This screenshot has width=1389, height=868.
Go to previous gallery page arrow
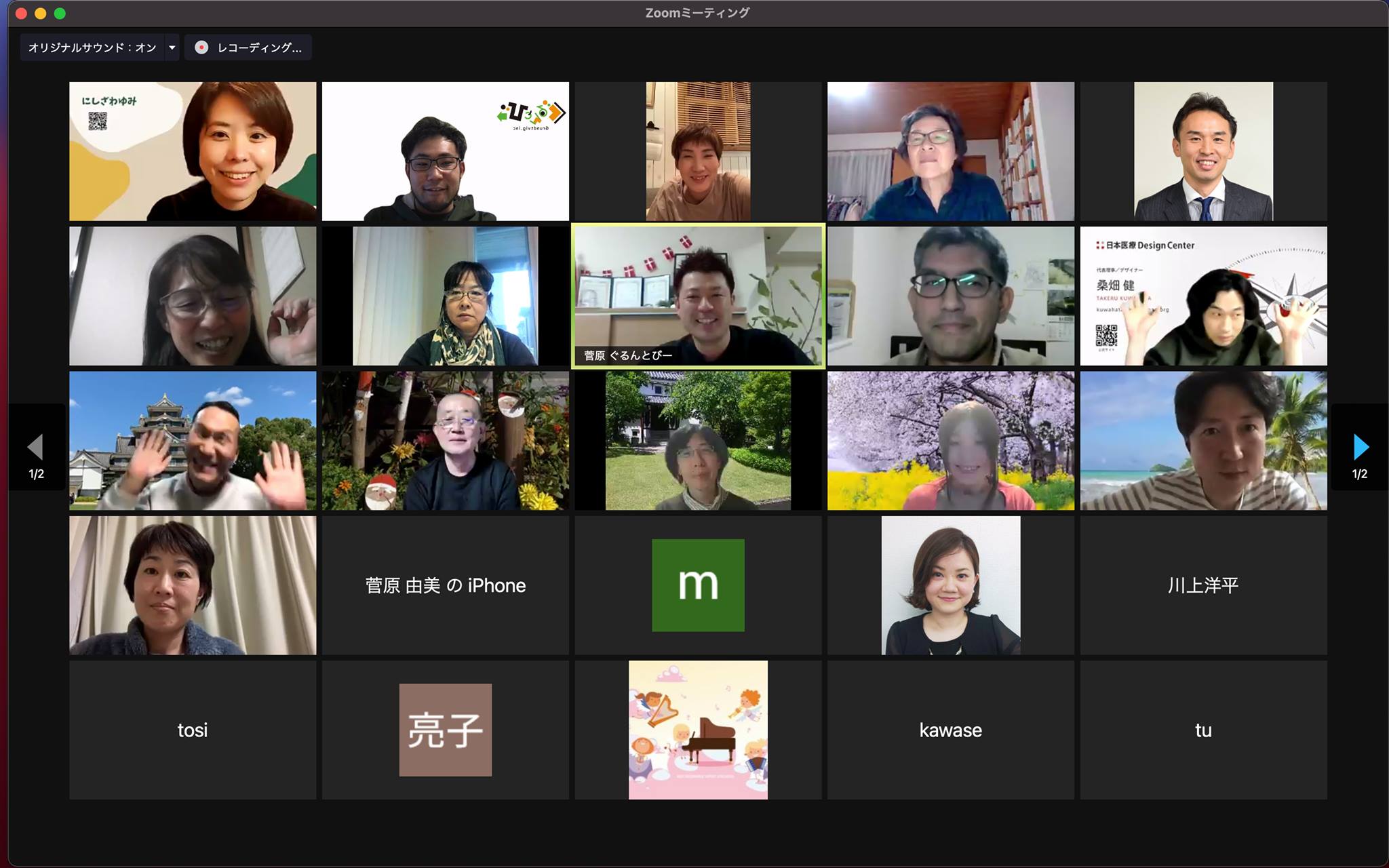coord(35,448)
